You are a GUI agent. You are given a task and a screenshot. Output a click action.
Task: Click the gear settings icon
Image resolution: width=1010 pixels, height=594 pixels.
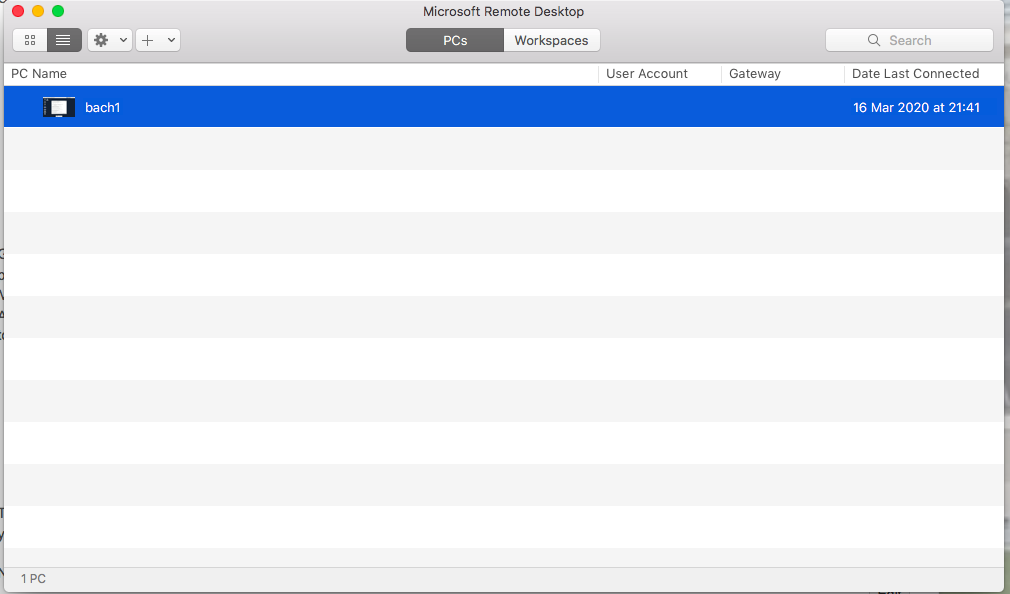pyautogui.click(x=101, y=40)
